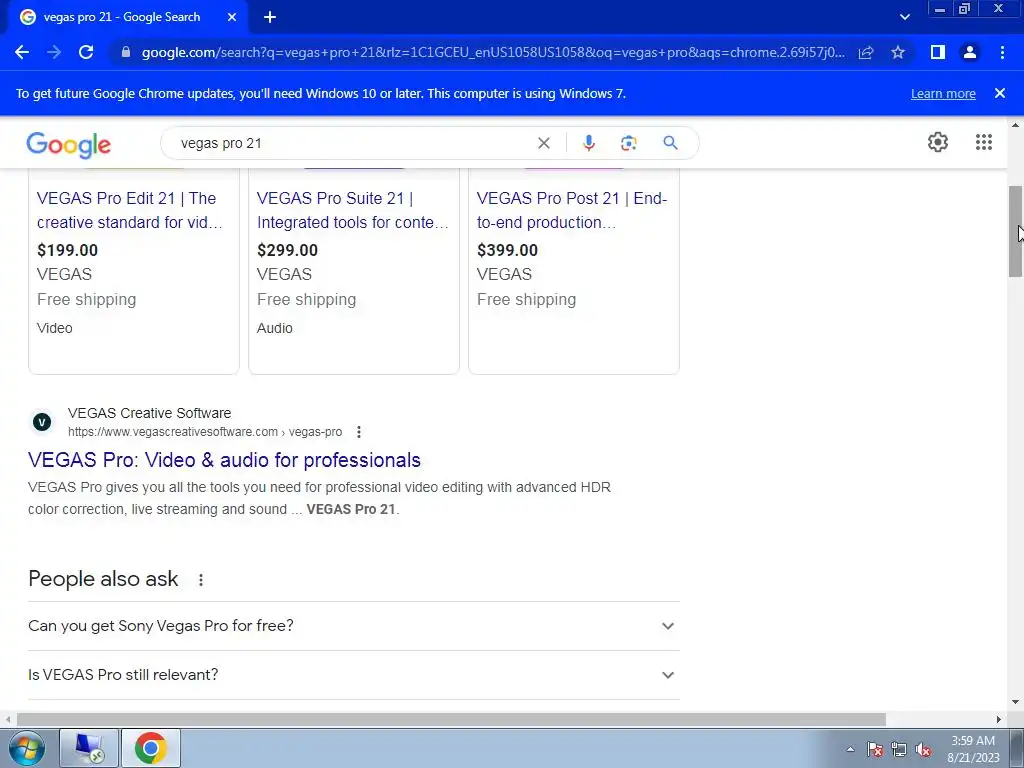Share this page from the address bar
Screen dimensions: 1024x768
[x=866, y=52]
